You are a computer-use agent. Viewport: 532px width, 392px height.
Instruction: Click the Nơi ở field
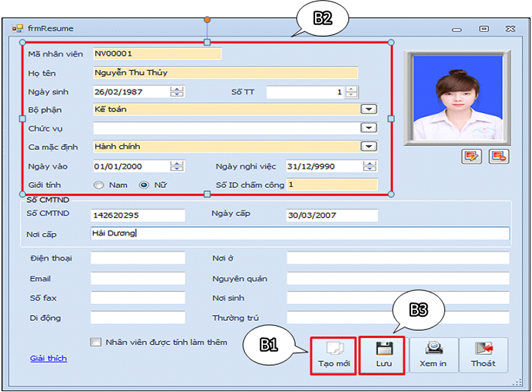(x=398, y=258)
